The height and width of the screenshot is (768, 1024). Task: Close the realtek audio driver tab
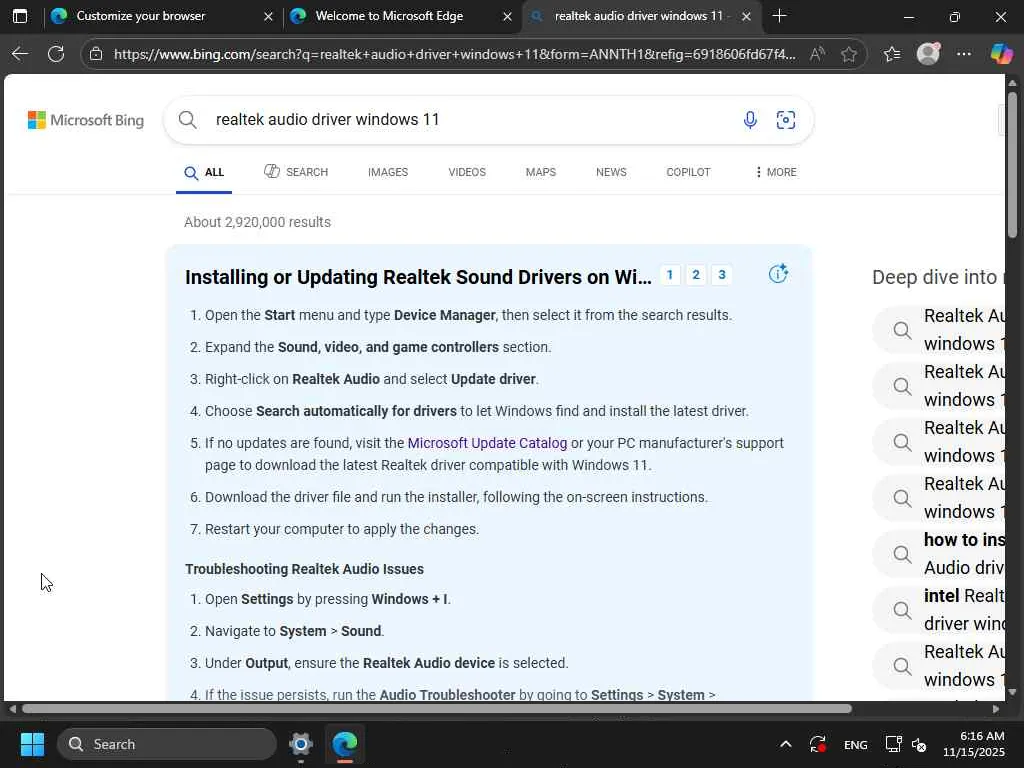click(746, 17)
